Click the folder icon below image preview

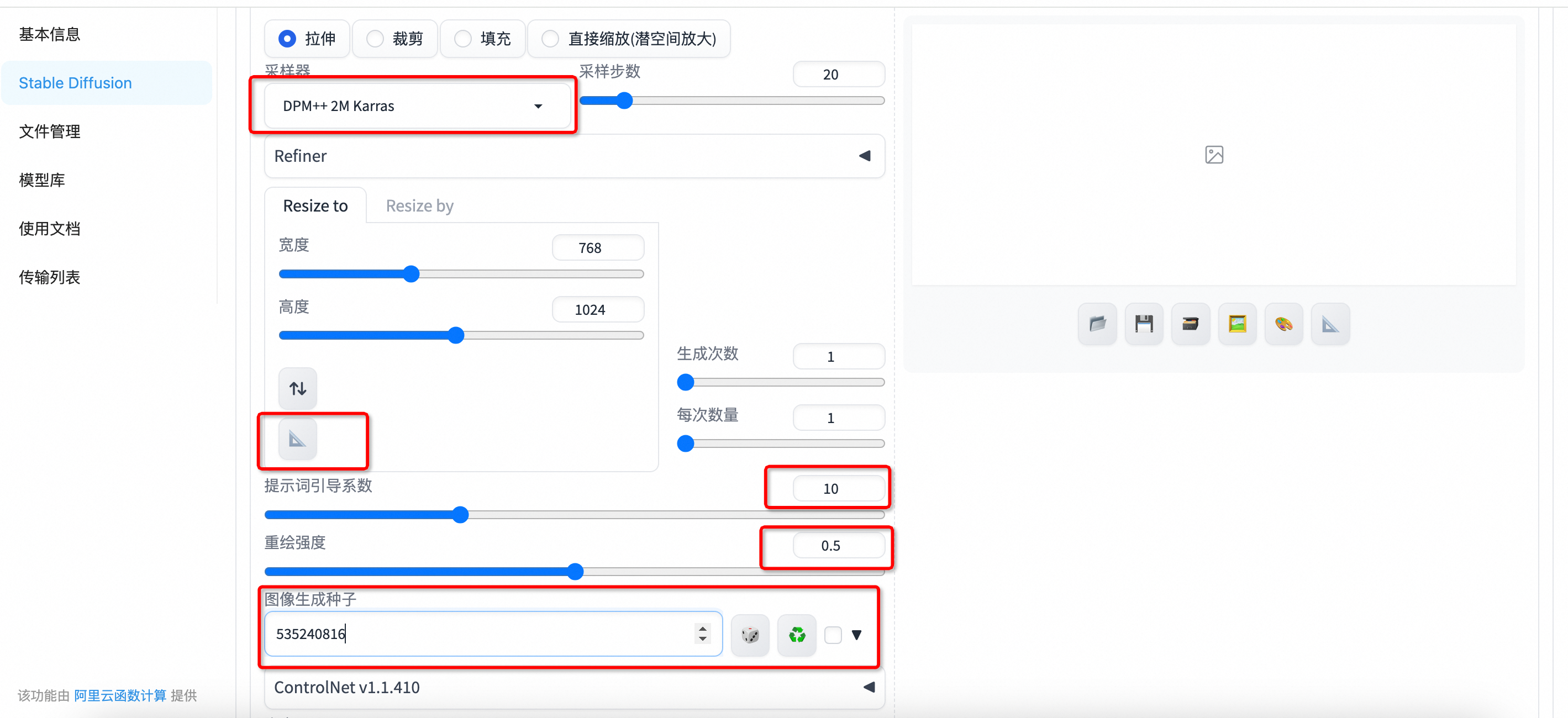coord(1097,324)
